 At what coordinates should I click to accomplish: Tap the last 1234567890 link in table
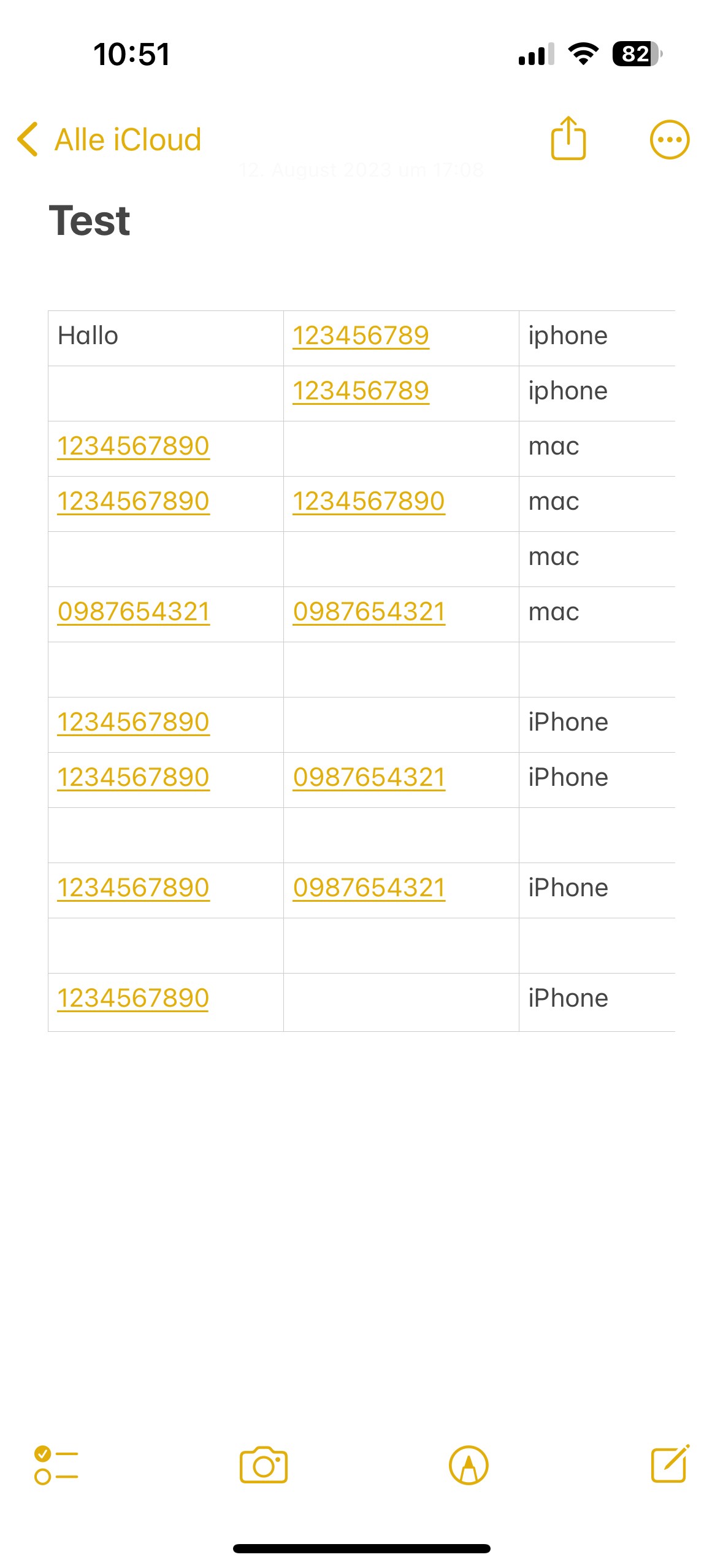[133, 999]
